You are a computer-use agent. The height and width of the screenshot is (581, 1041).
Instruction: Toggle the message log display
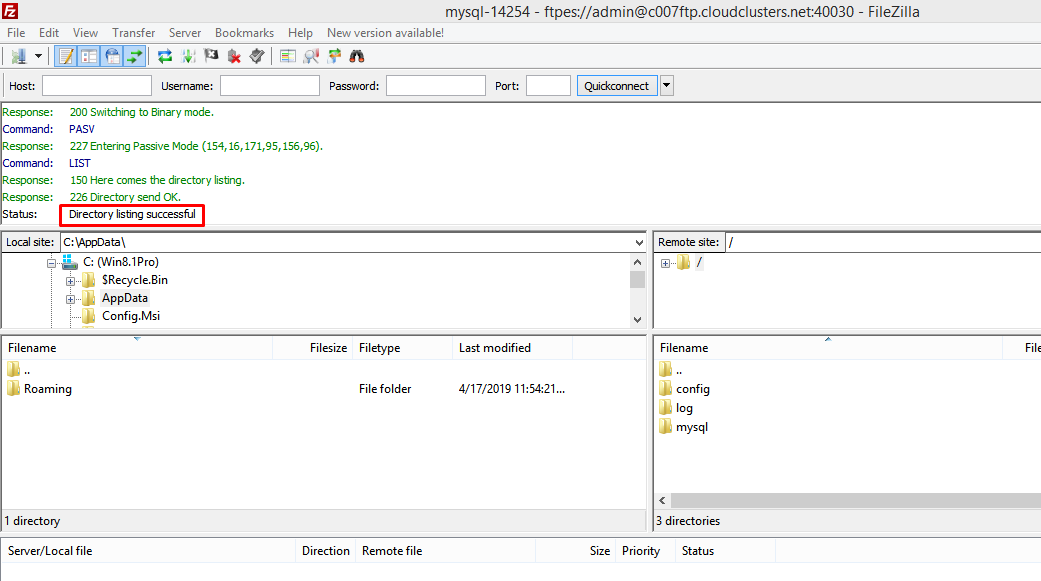66,56
